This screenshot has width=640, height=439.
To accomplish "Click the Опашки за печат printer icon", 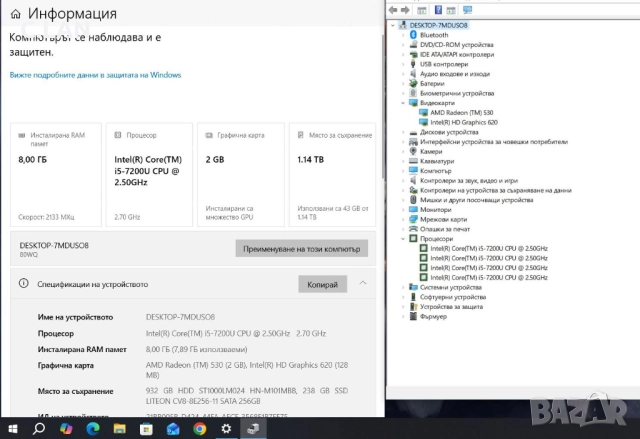I will [413, 229].
